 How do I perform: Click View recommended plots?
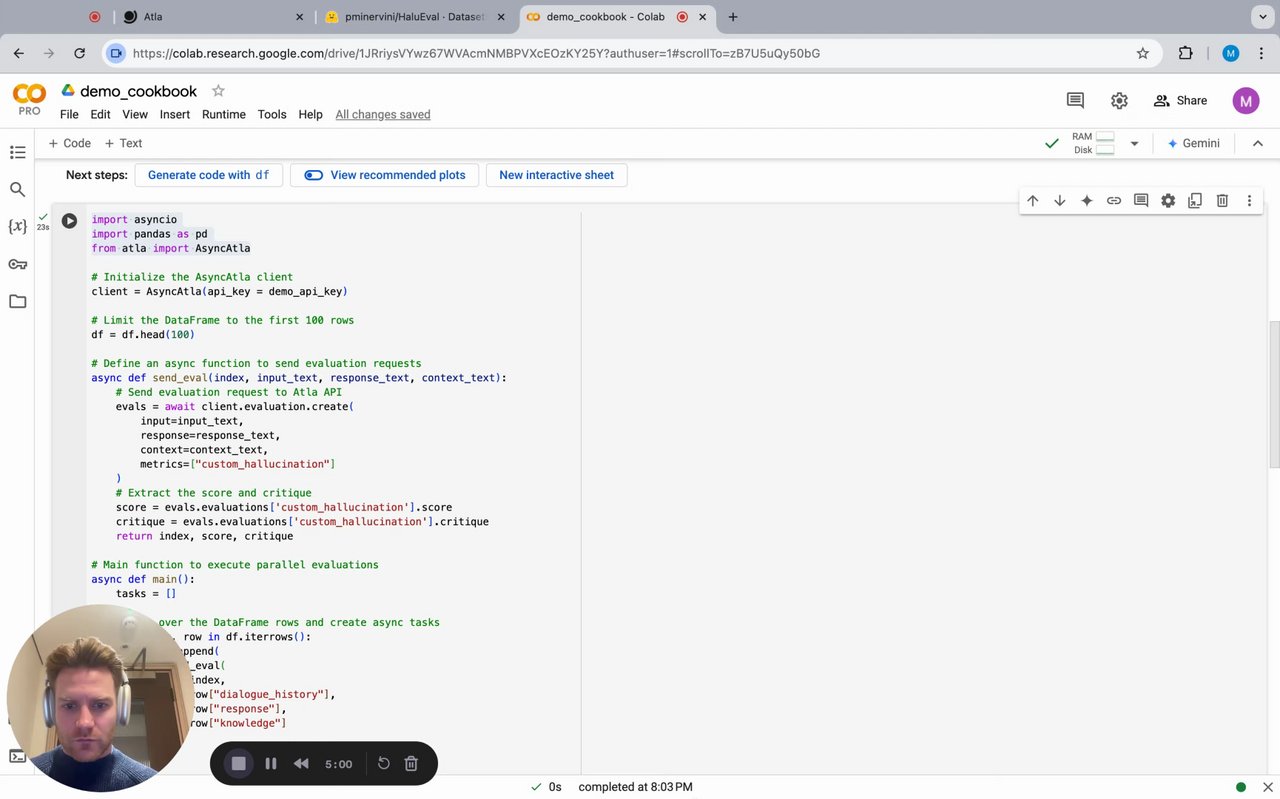click(x=385, y=175)
